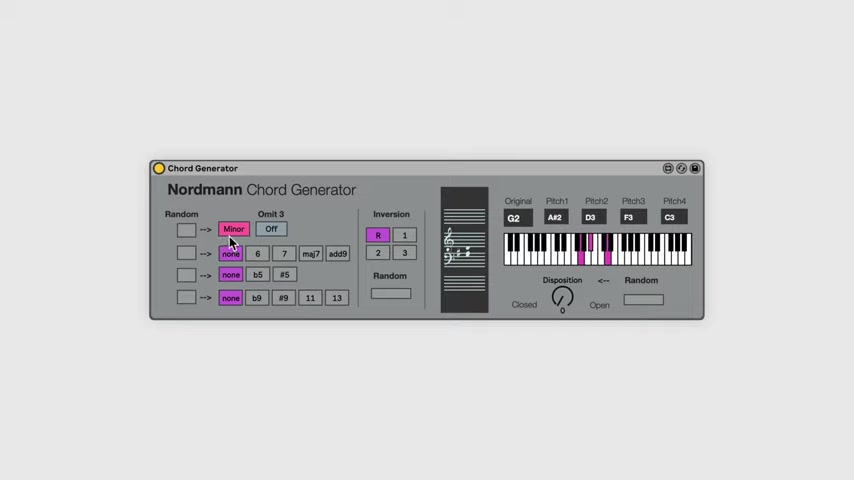Enable random checkbox for the 6/7/maj7 row

[x=186, y=253]
